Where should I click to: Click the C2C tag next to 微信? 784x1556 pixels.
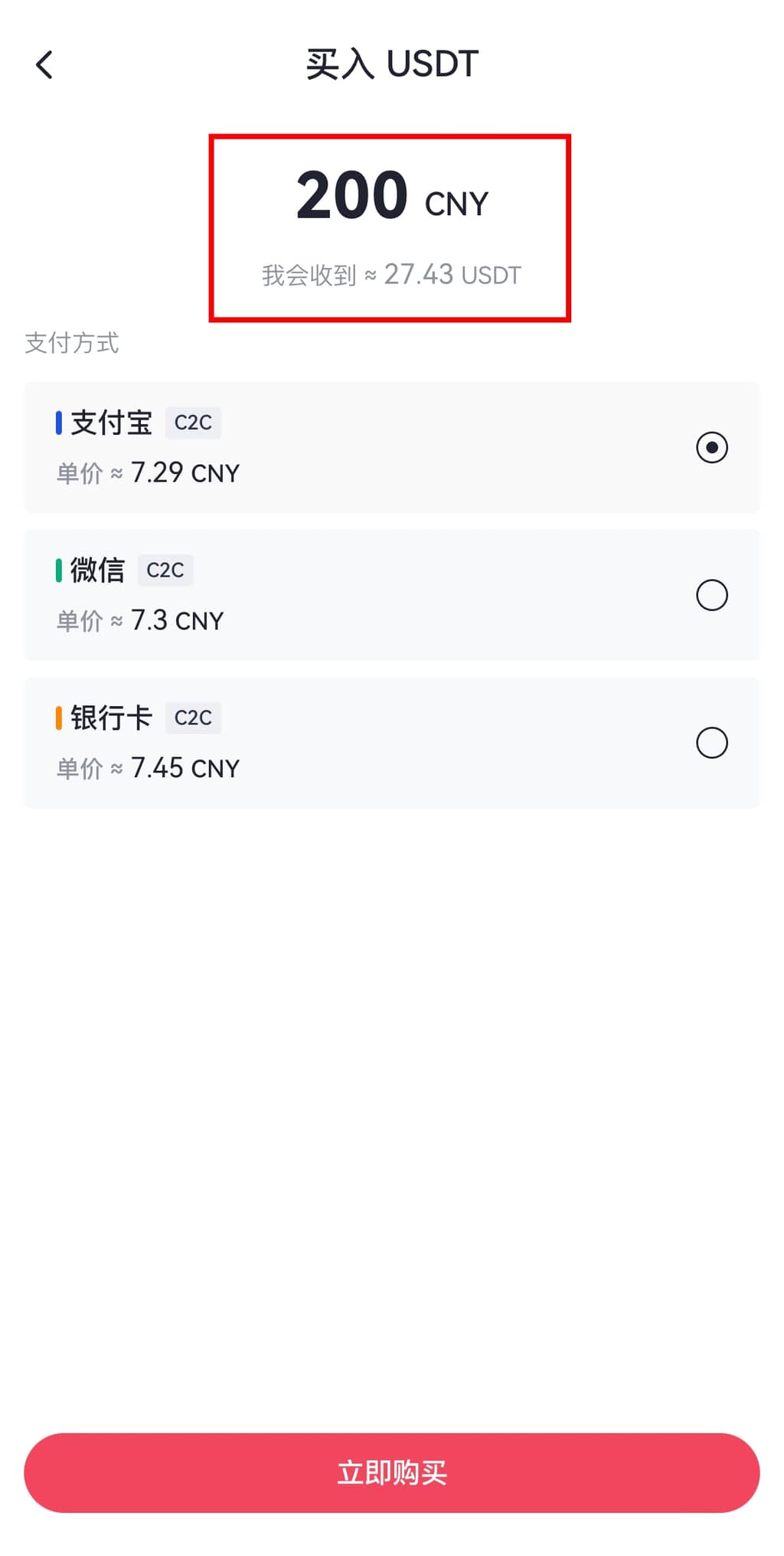click(x=165, y=570)
